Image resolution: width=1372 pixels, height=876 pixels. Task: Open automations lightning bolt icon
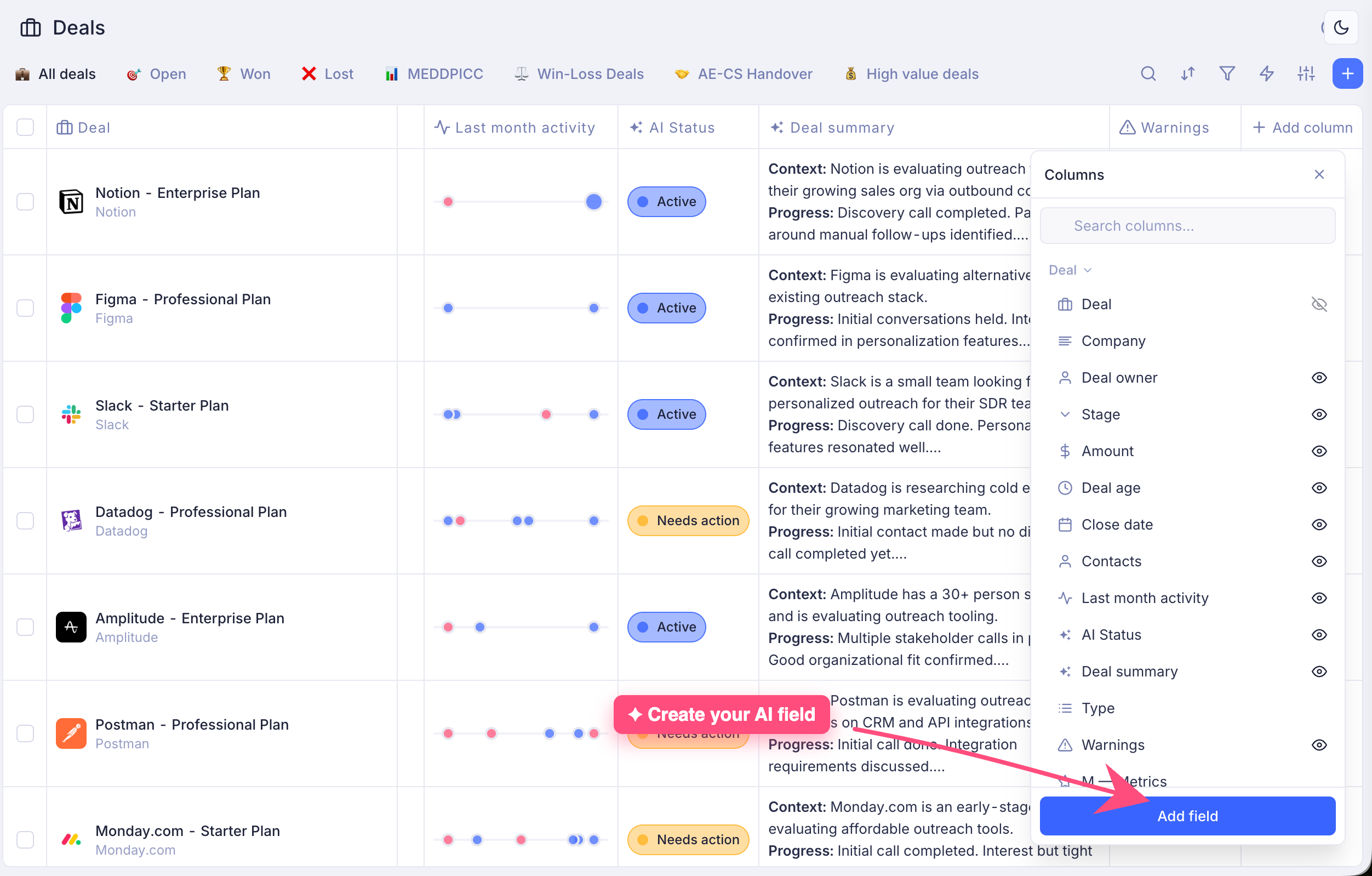[x=1267, y=73]
